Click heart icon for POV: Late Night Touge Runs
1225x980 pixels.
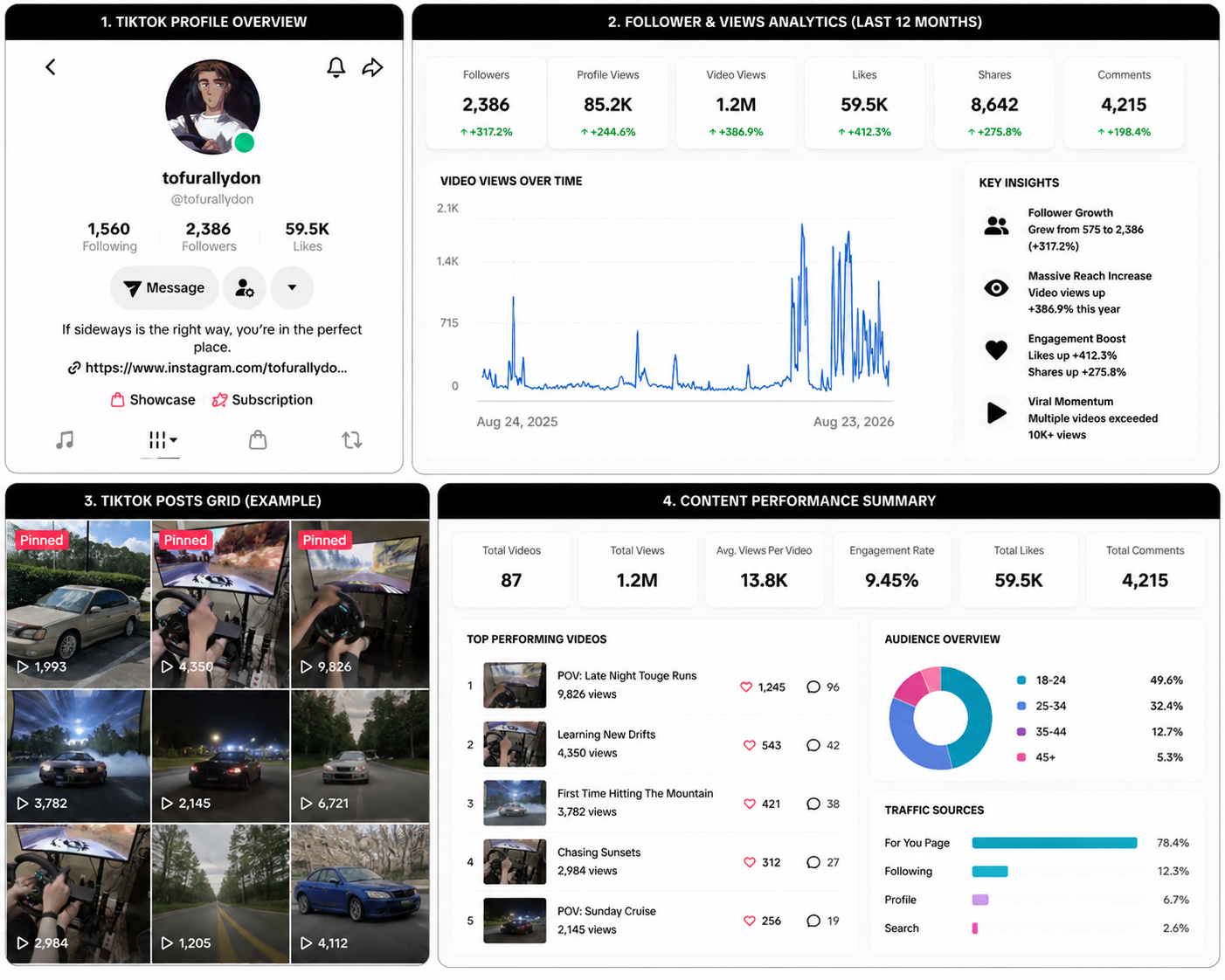click(746, 687)
